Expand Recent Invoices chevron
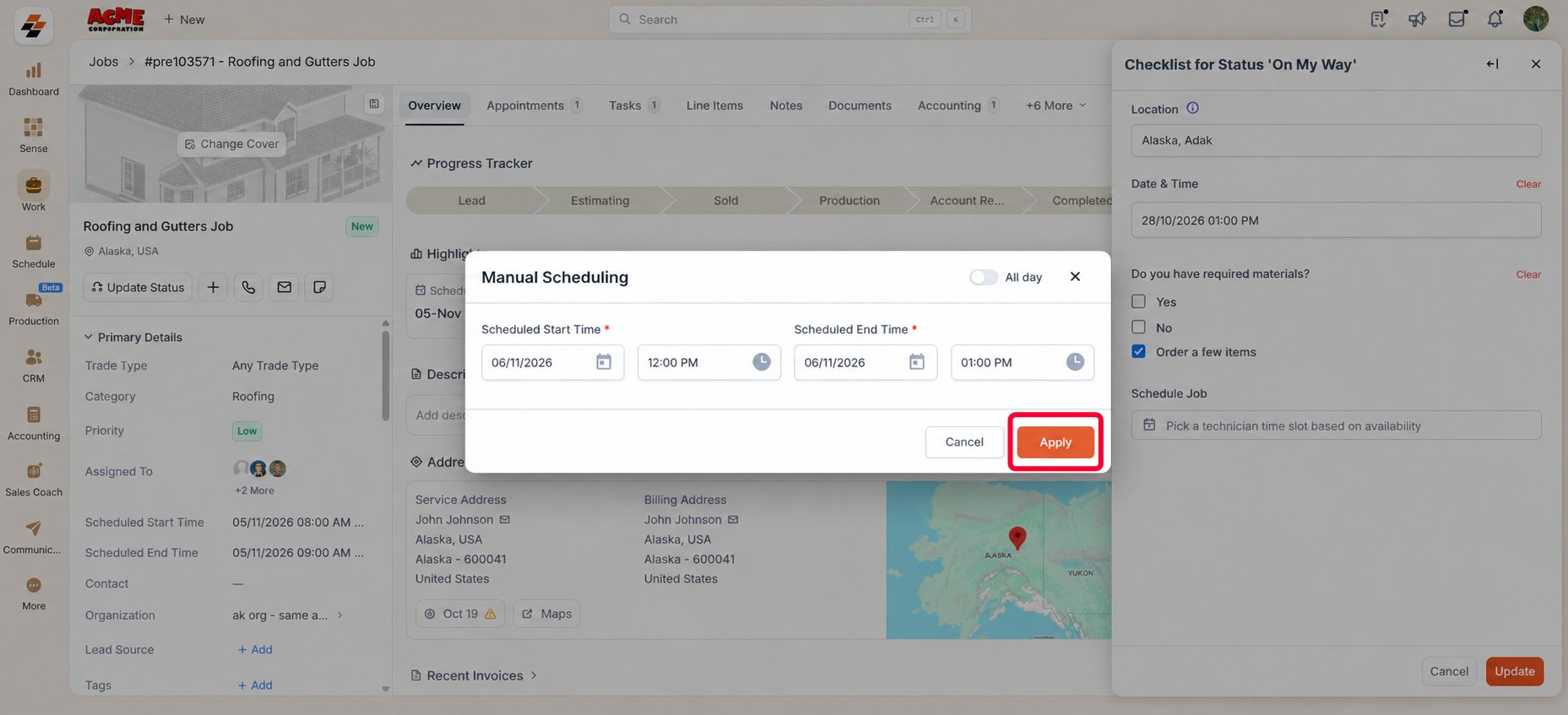Viewport: 1568px width, 715px height. point(534,675)
